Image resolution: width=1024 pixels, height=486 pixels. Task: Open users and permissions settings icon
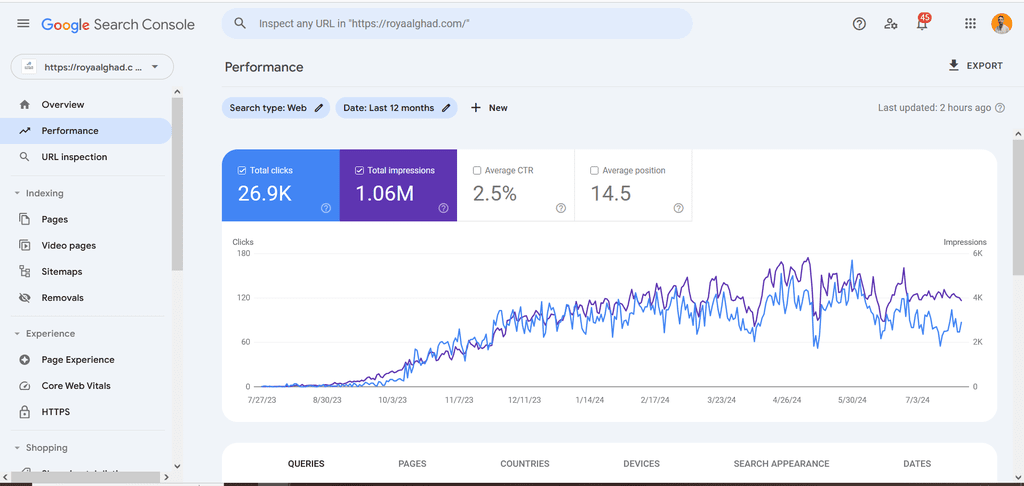tap(891, 24)
